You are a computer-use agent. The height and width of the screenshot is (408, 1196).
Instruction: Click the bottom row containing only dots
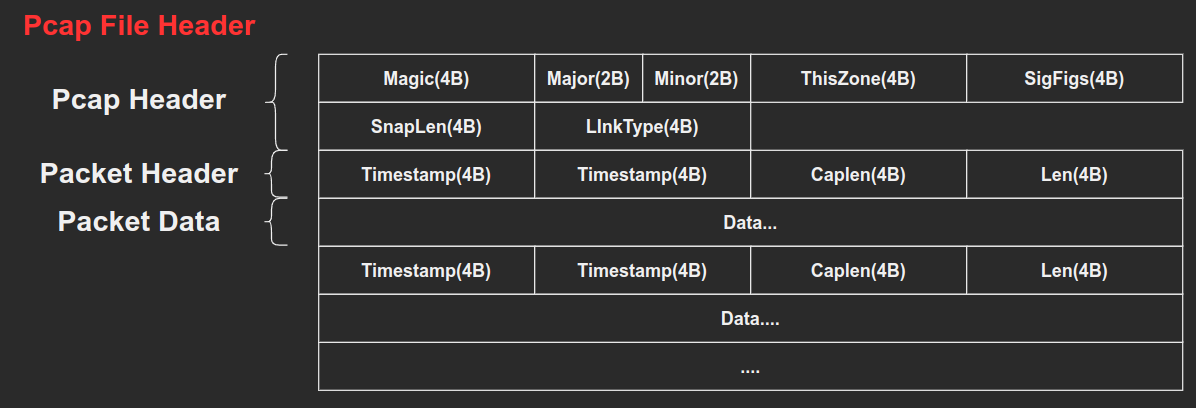[x=751, y=366]
